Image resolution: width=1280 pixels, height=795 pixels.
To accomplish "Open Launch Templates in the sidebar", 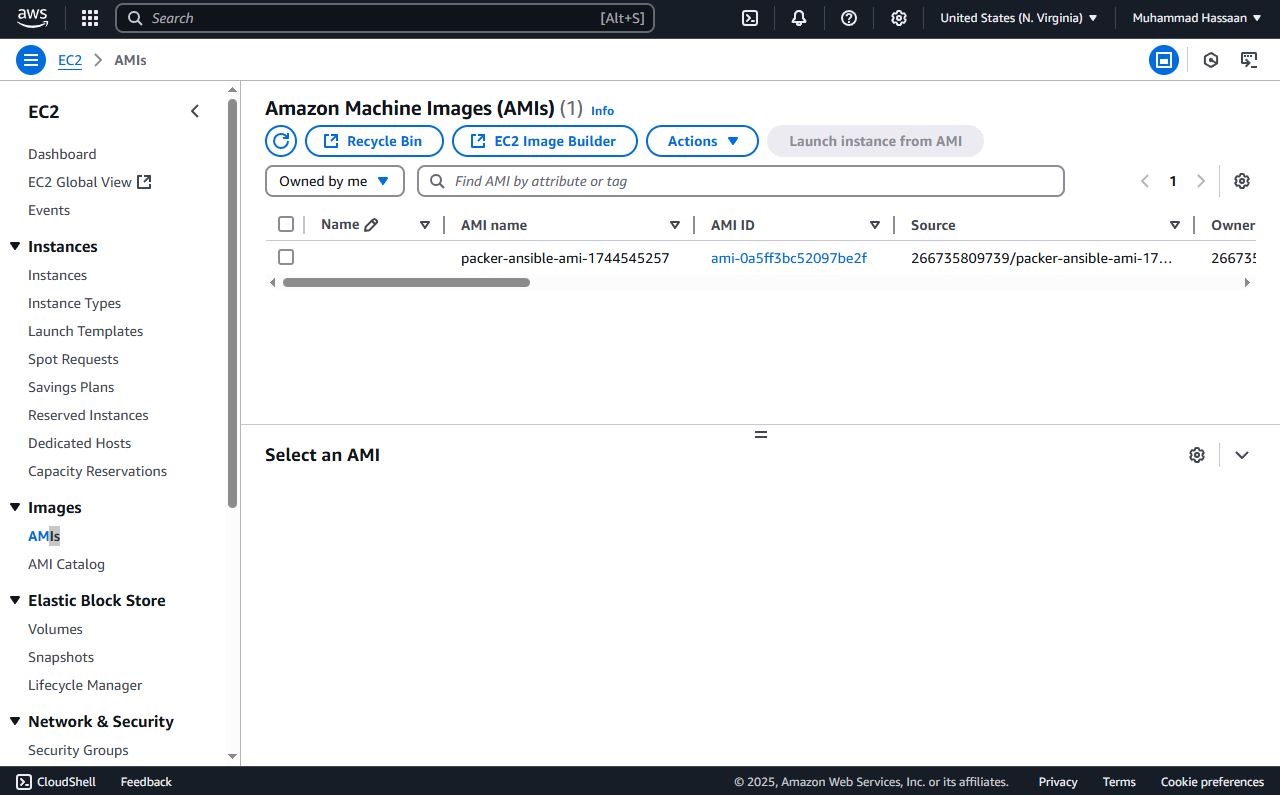I will [85, 331].
